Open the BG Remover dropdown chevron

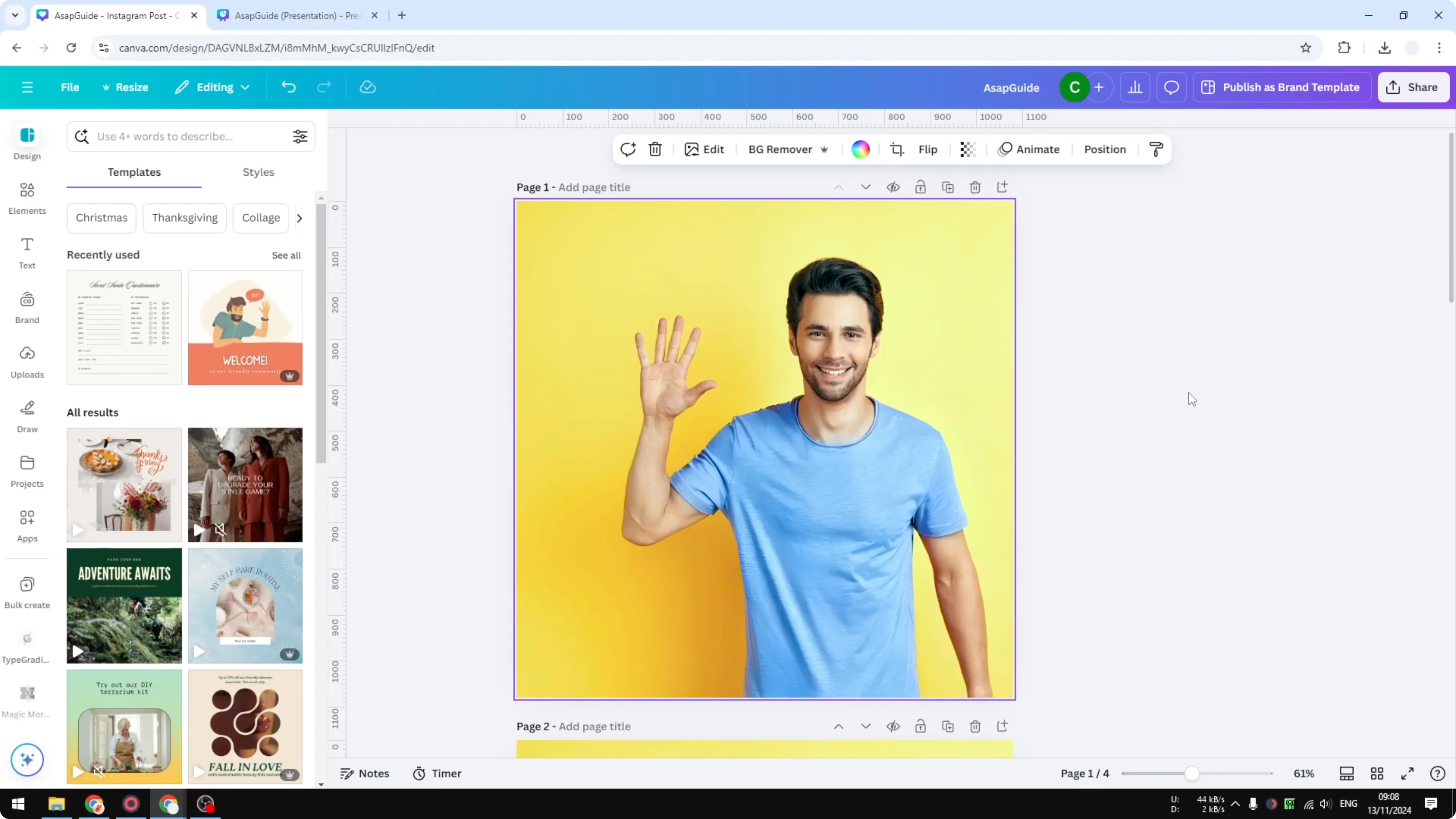[825, 149]
